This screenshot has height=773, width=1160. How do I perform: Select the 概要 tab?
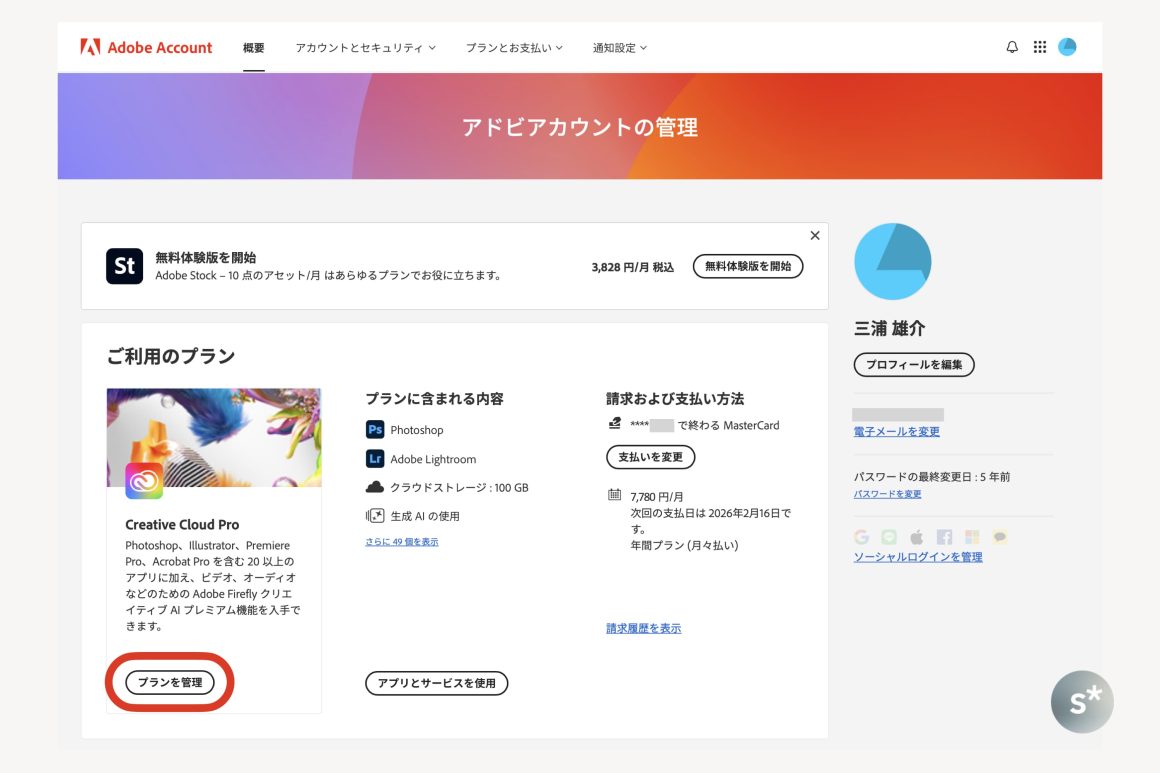click(x=254, y=48)
